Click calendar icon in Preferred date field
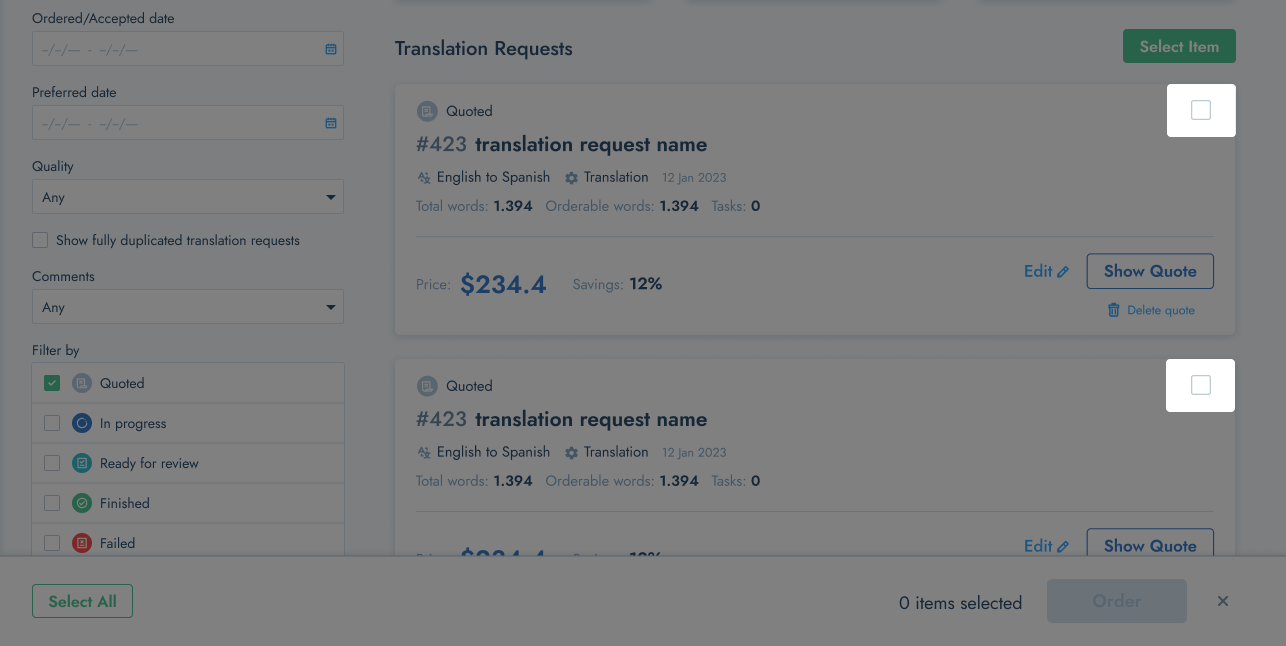The width and height of the screenshot is (1286, 646). 331,123
